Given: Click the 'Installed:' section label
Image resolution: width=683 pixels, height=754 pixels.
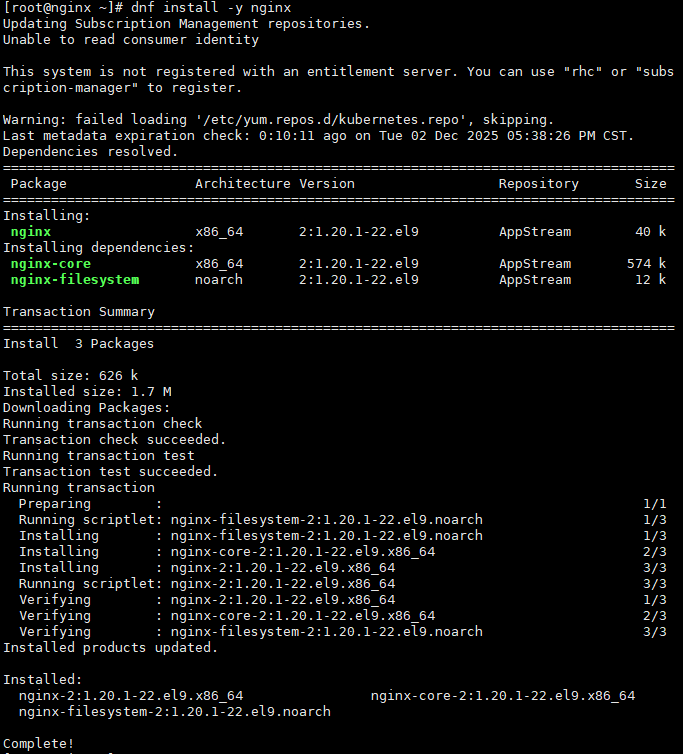Looking at the screenshot, I should tap(42, 679).
